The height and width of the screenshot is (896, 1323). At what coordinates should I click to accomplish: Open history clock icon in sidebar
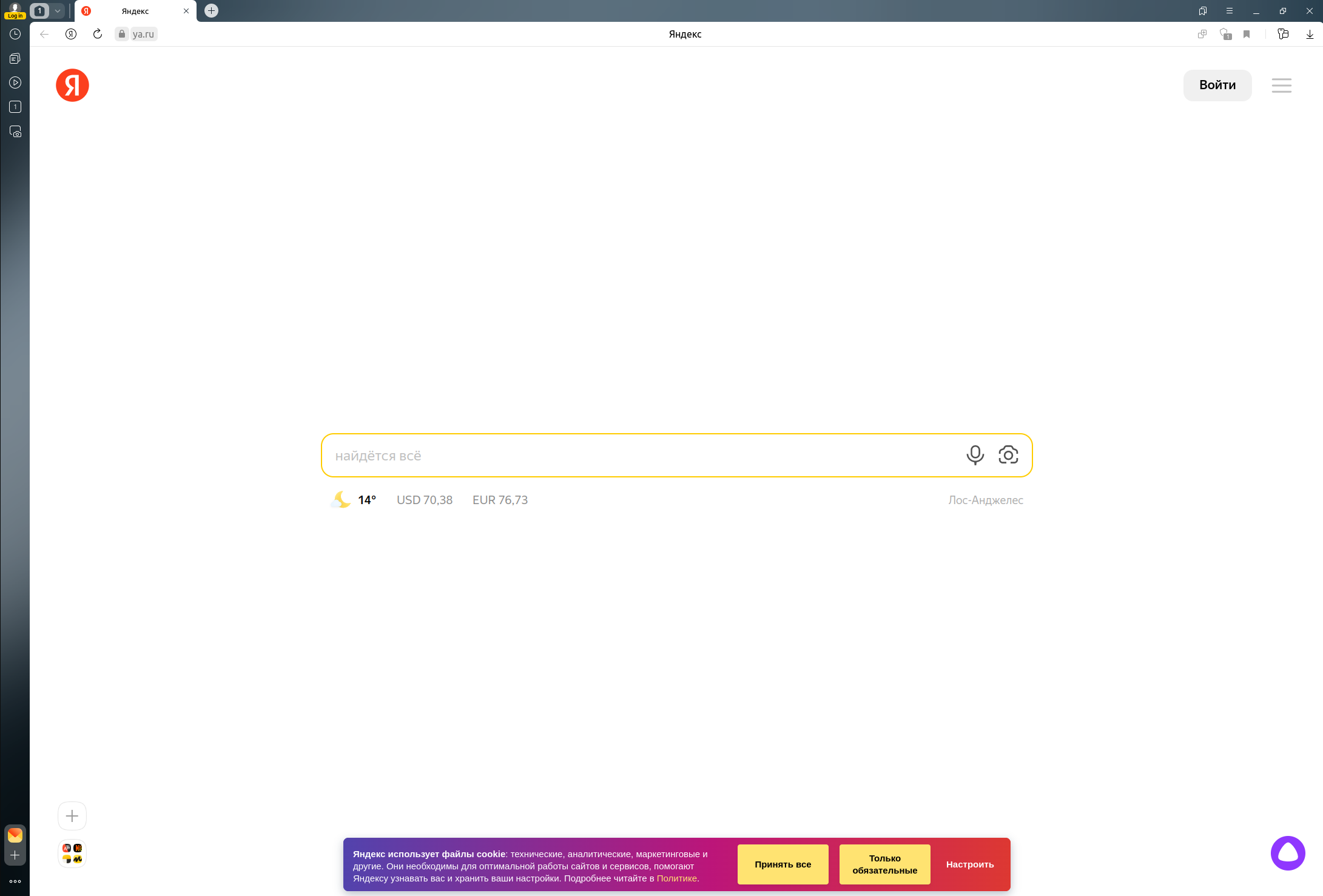tap(15, 35)
